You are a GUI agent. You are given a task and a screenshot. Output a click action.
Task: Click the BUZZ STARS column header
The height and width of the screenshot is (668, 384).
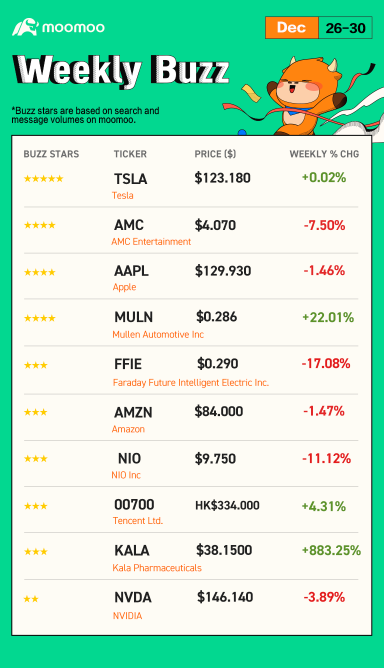tap(51, 154)
